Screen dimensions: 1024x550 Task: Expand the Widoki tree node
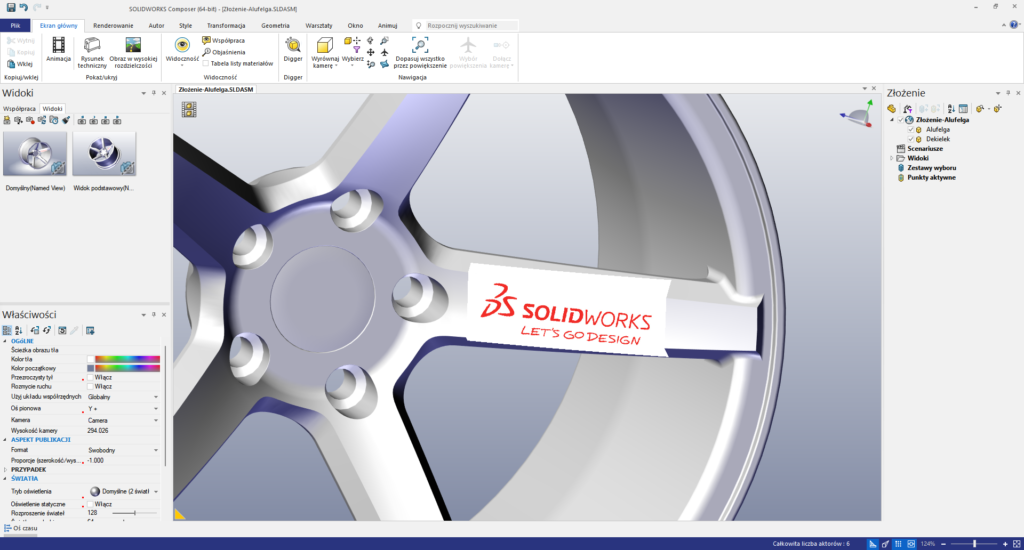coord(891,158)
